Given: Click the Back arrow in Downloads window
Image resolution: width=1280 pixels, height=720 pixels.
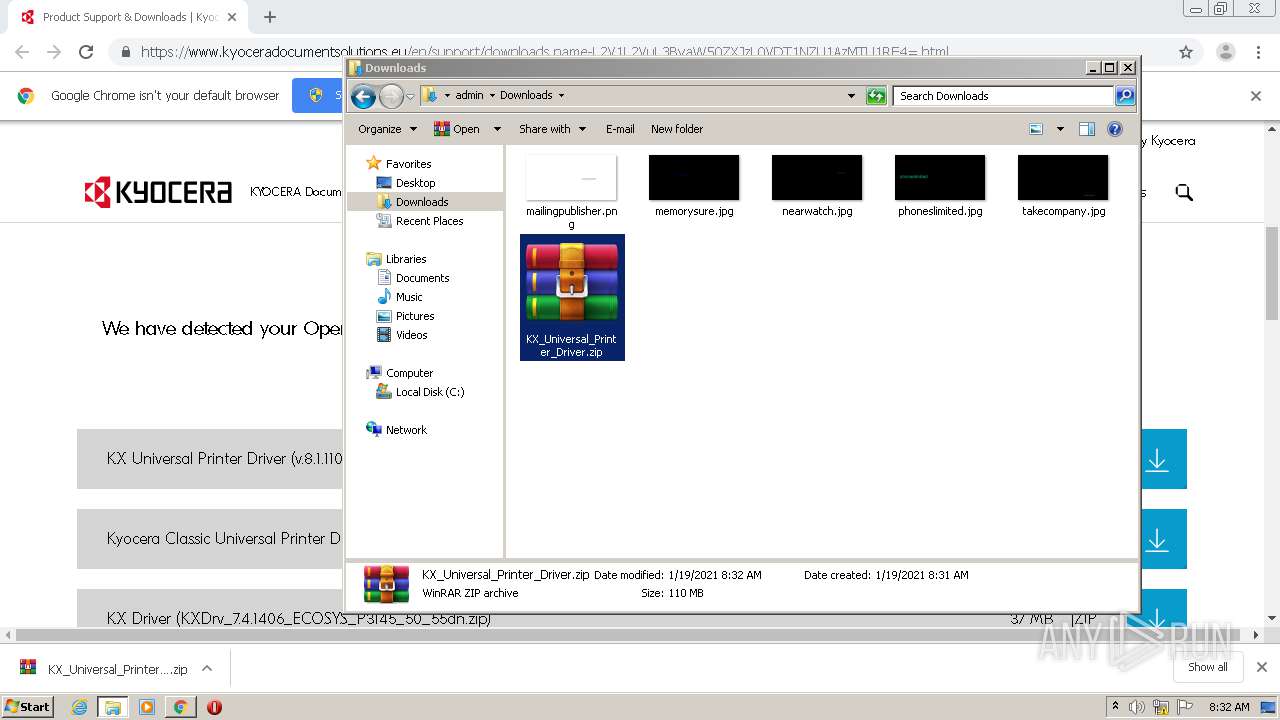Looking at the screenshot, I should tap(363, 96).
